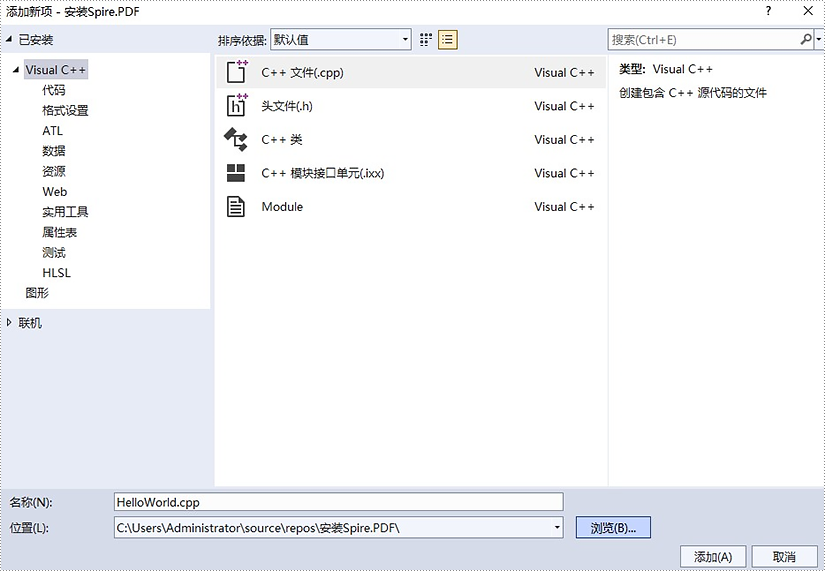Focus the 名称 field containing HelloWorld.cpp

click(x=338, y=502)
